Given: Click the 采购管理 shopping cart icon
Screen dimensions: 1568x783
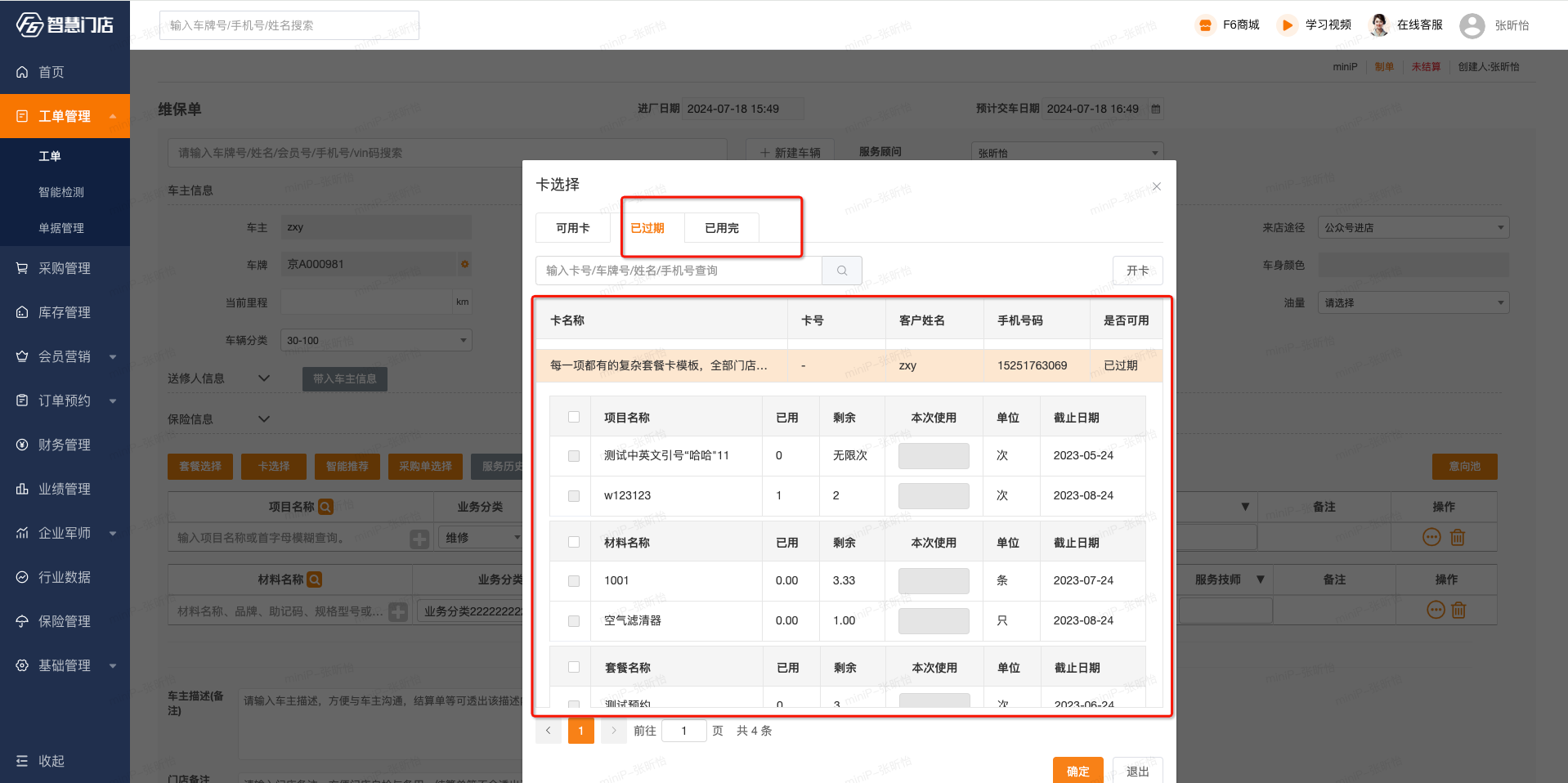Looking at the screenshot, I should 22,268.
